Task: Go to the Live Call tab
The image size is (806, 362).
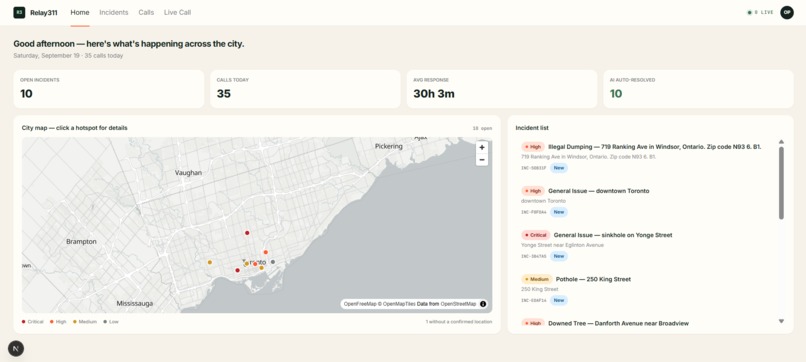Action: [177, 12]
